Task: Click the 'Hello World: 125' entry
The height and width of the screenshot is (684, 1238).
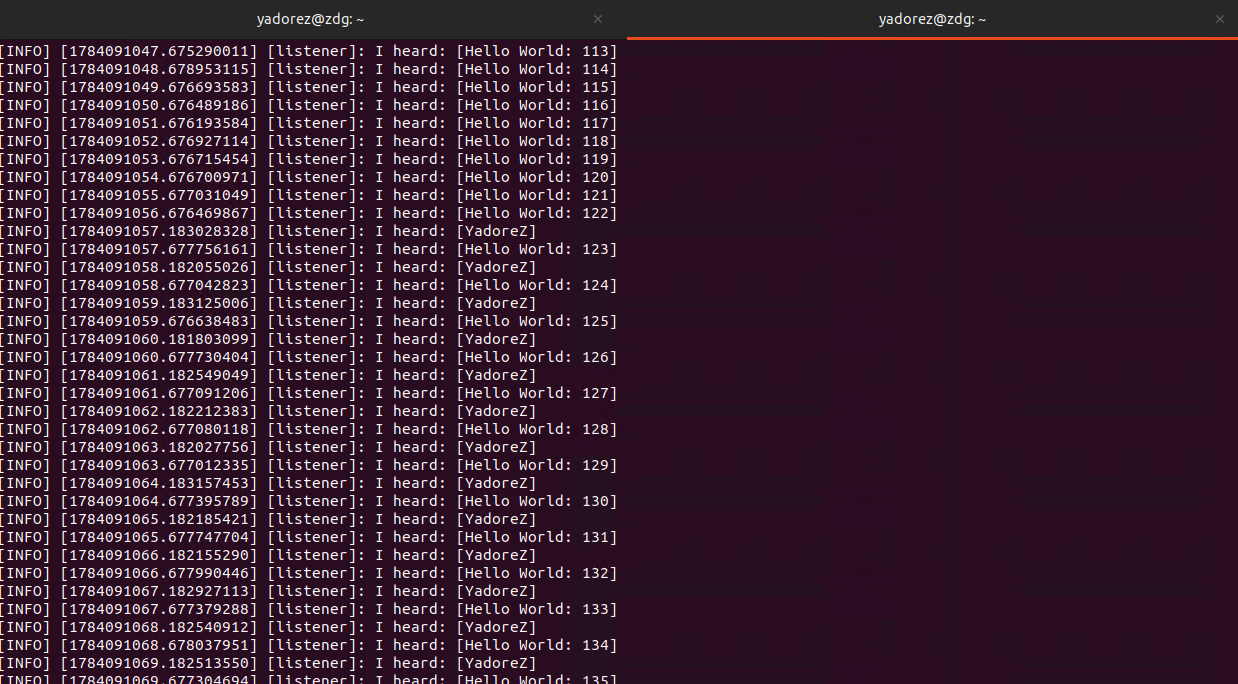Action: [309, 321]
